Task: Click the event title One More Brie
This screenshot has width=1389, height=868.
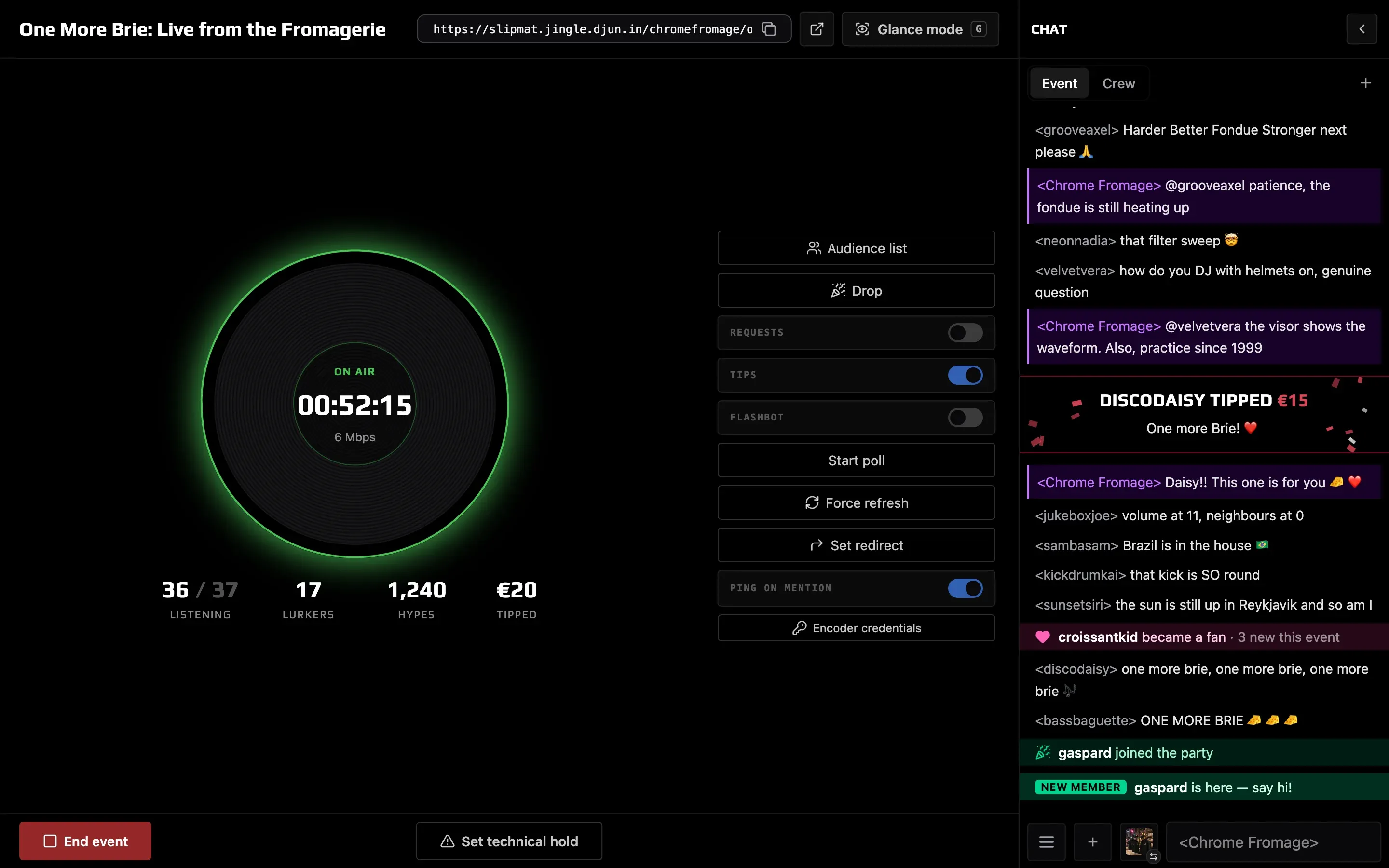Action: [x=203, y=29]
